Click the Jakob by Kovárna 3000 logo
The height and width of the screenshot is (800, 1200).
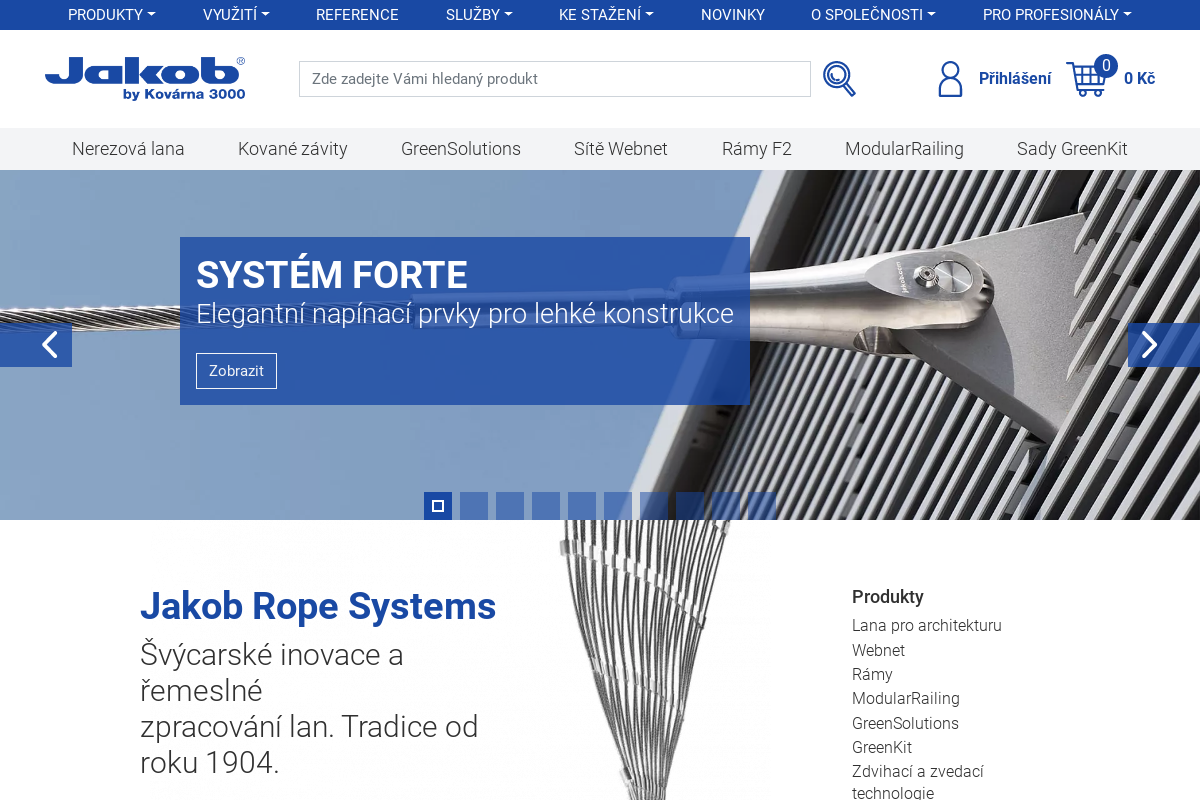click(145, 78)
